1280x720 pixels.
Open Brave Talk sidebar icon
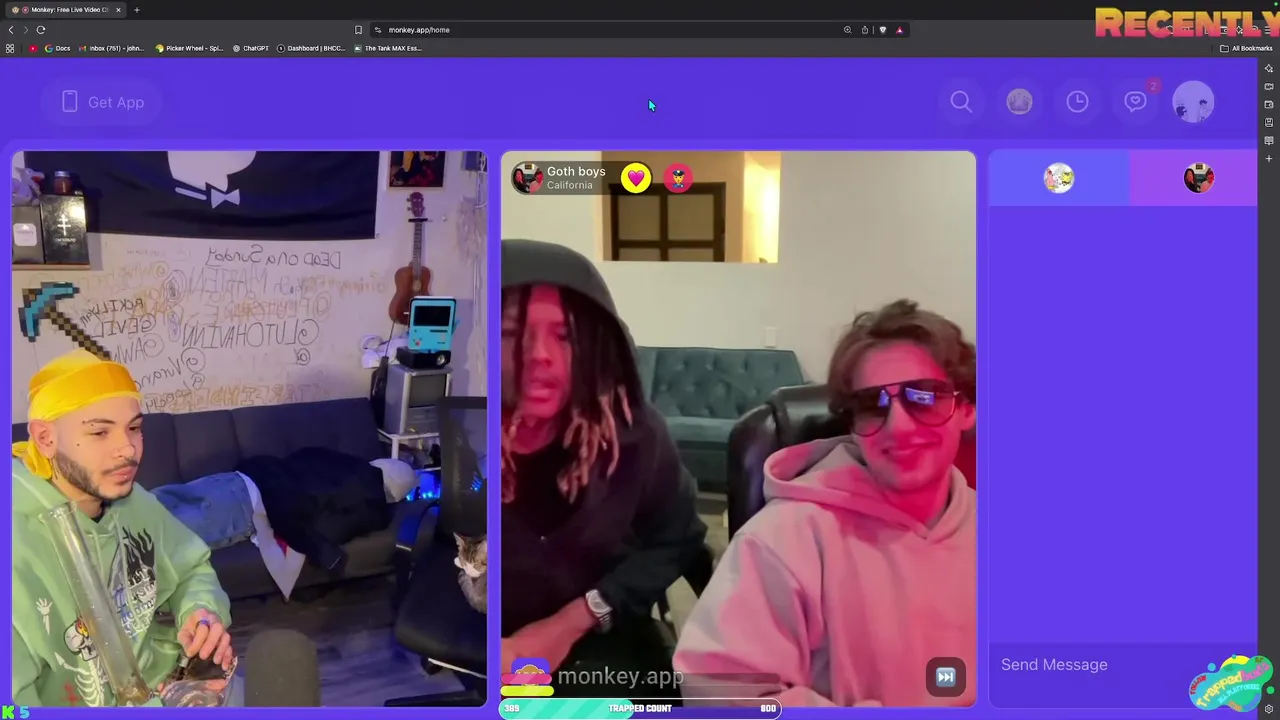pos(1269,86)
